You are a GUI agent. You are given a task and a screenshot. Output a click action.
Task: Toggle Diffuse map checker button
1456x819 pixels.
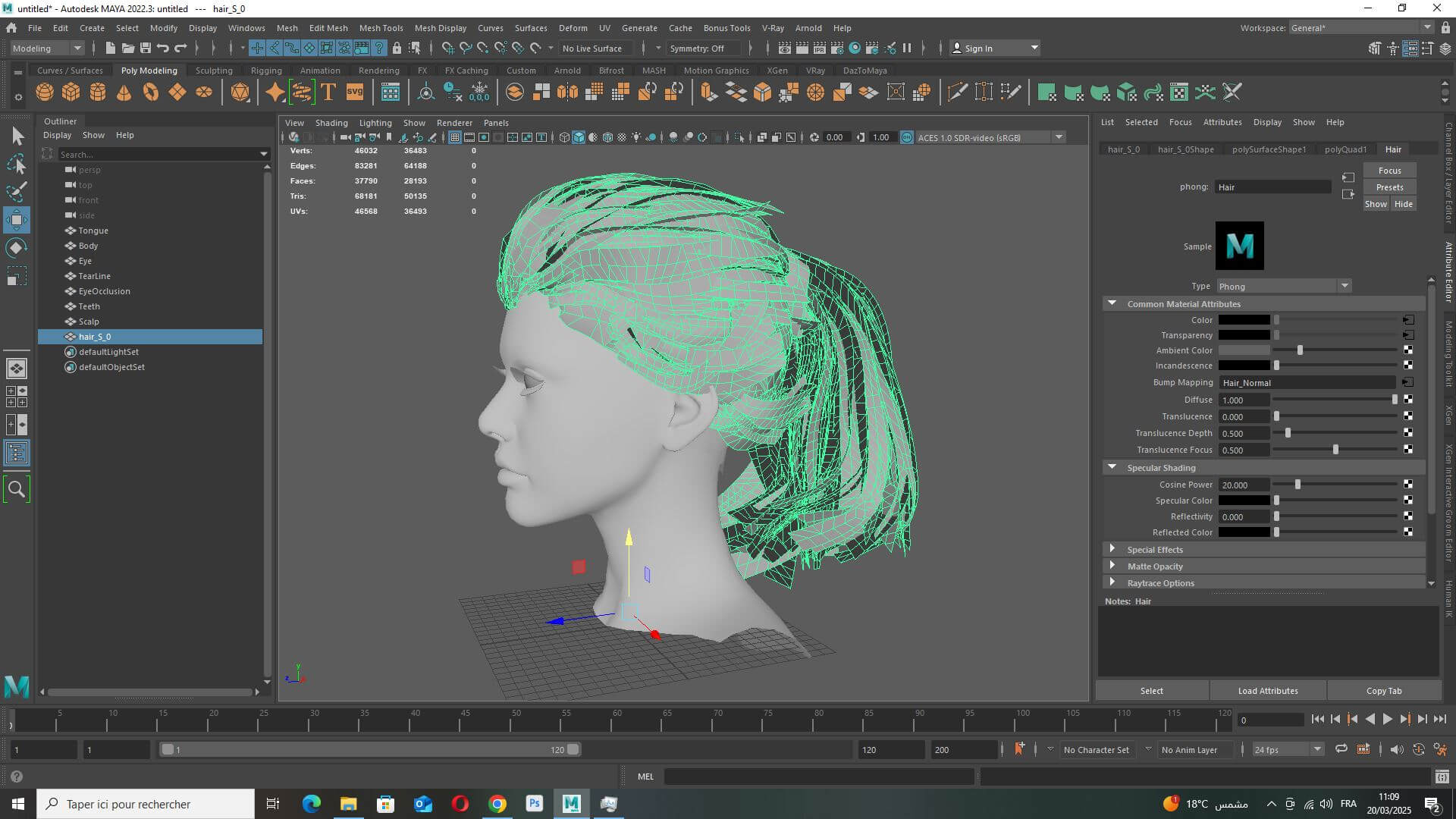[x=1408, y=400]
